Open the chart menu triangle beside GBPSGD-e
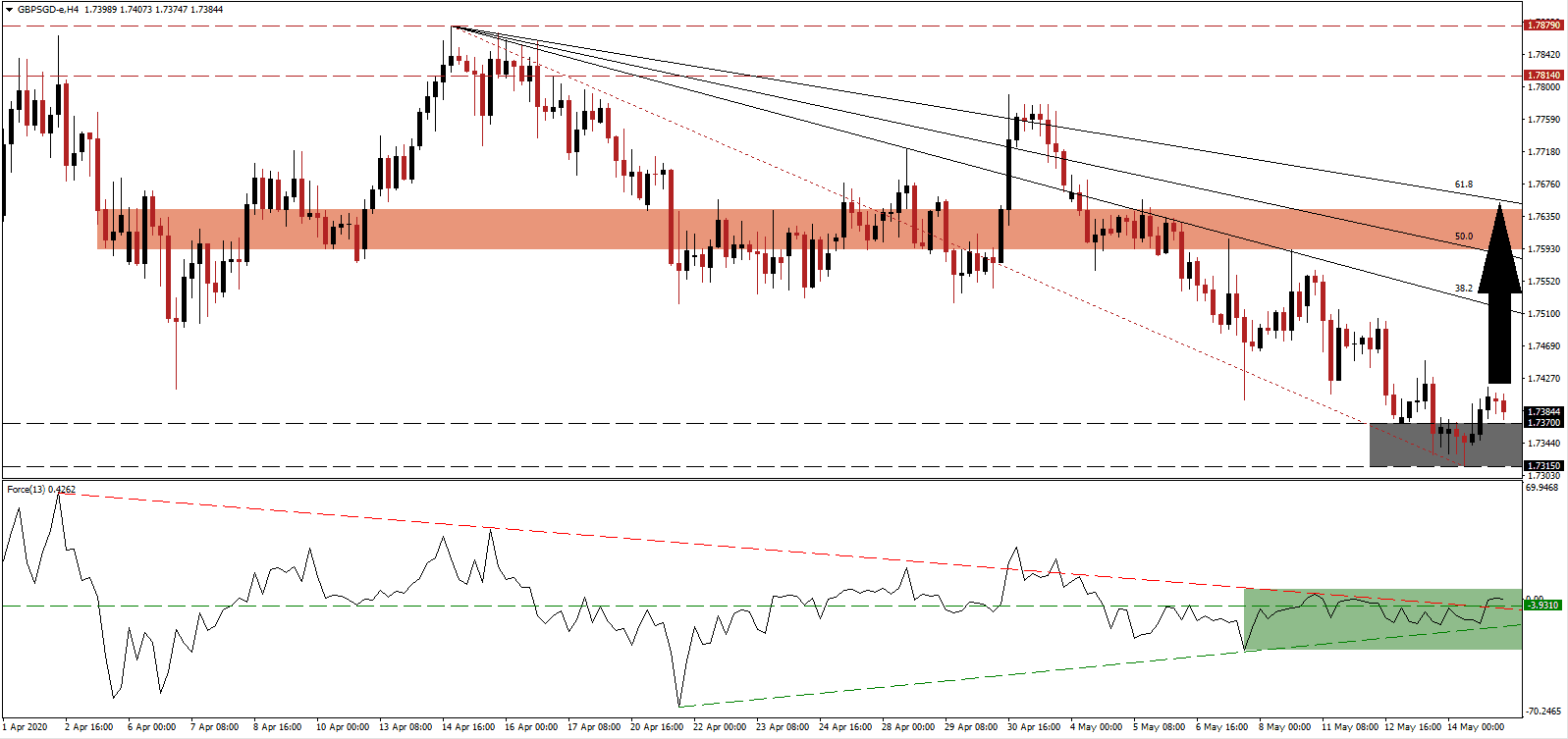Image resolution: width=1568 pixels, height=739 pixels. [x=8, y=9]
